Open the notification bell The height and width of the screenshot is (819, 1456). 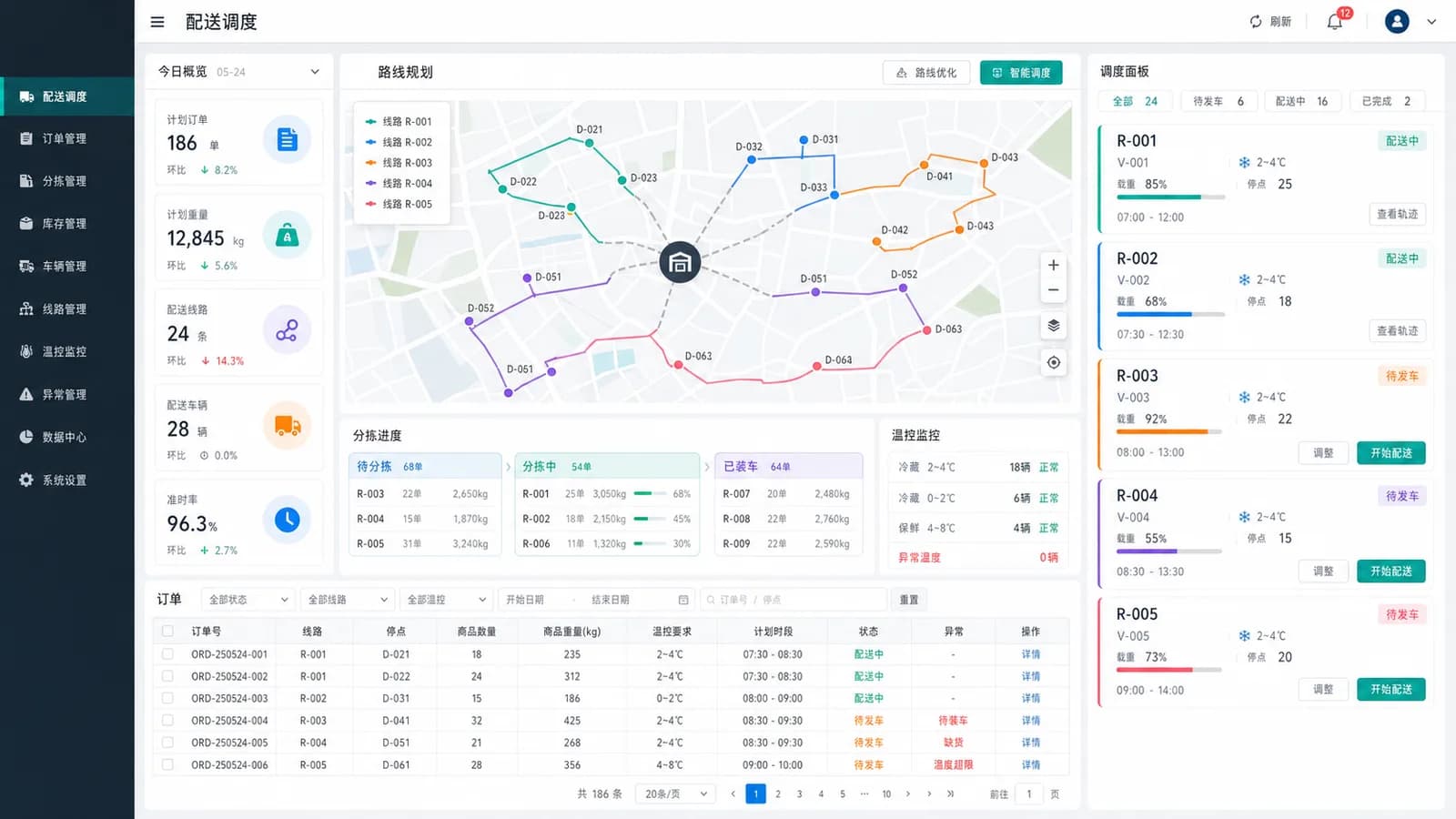(1335, 22)
